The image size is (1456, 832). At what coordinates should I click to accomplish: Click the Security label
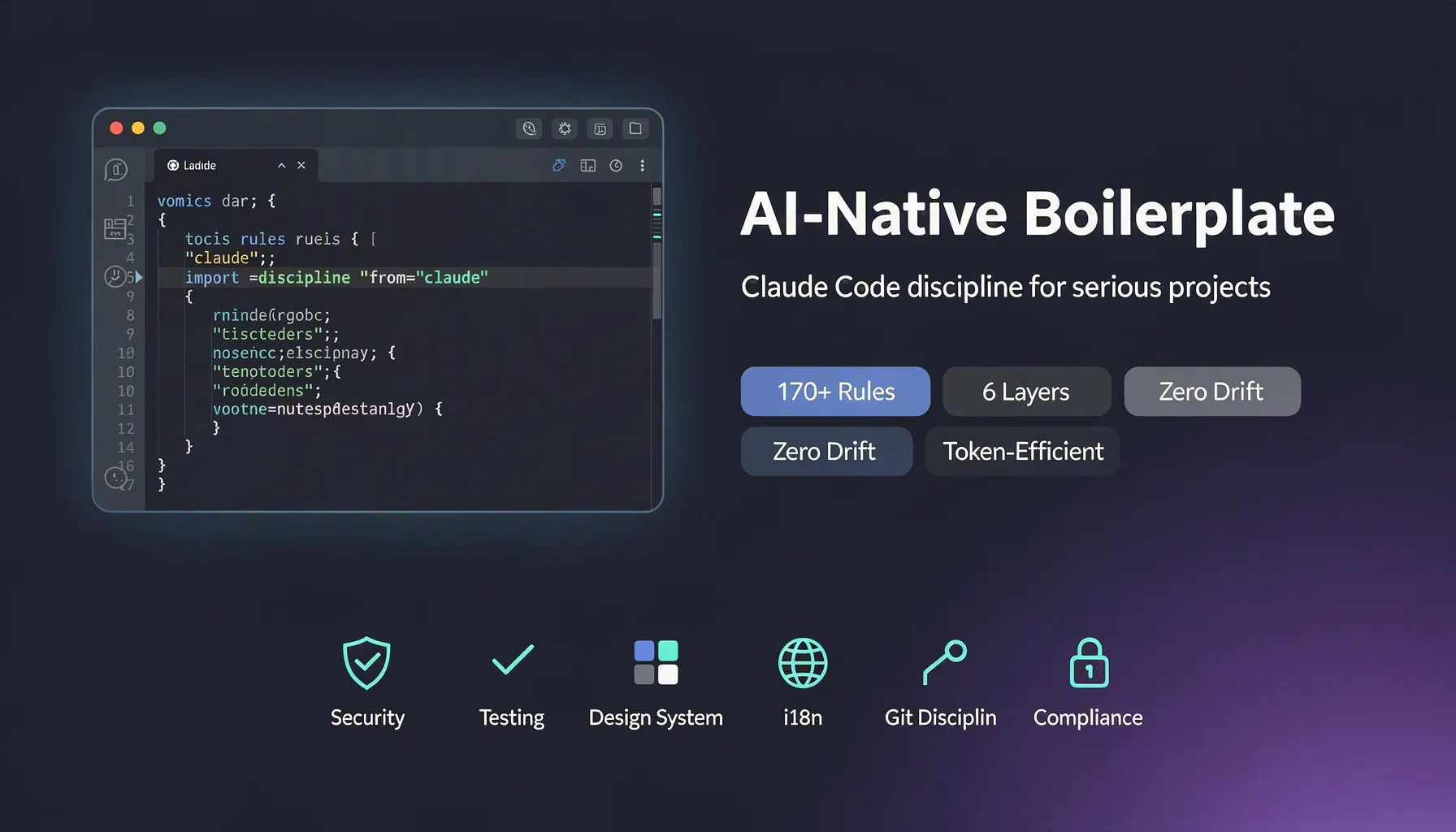tap(367, 718)
